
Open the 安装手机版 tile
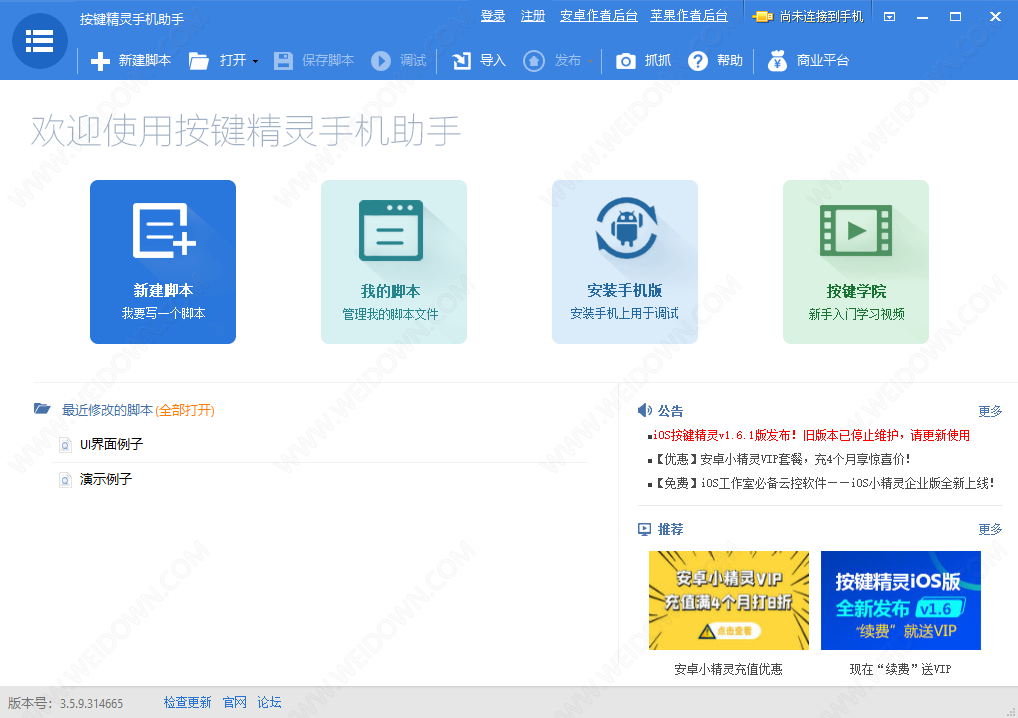(625, 262)
